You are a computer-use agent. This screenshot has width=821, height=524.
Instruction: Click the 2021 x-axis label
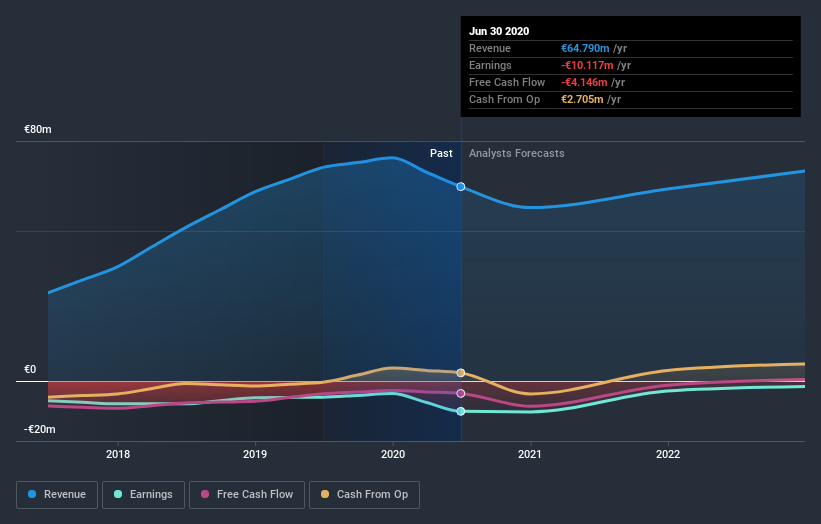click(530, 454)
